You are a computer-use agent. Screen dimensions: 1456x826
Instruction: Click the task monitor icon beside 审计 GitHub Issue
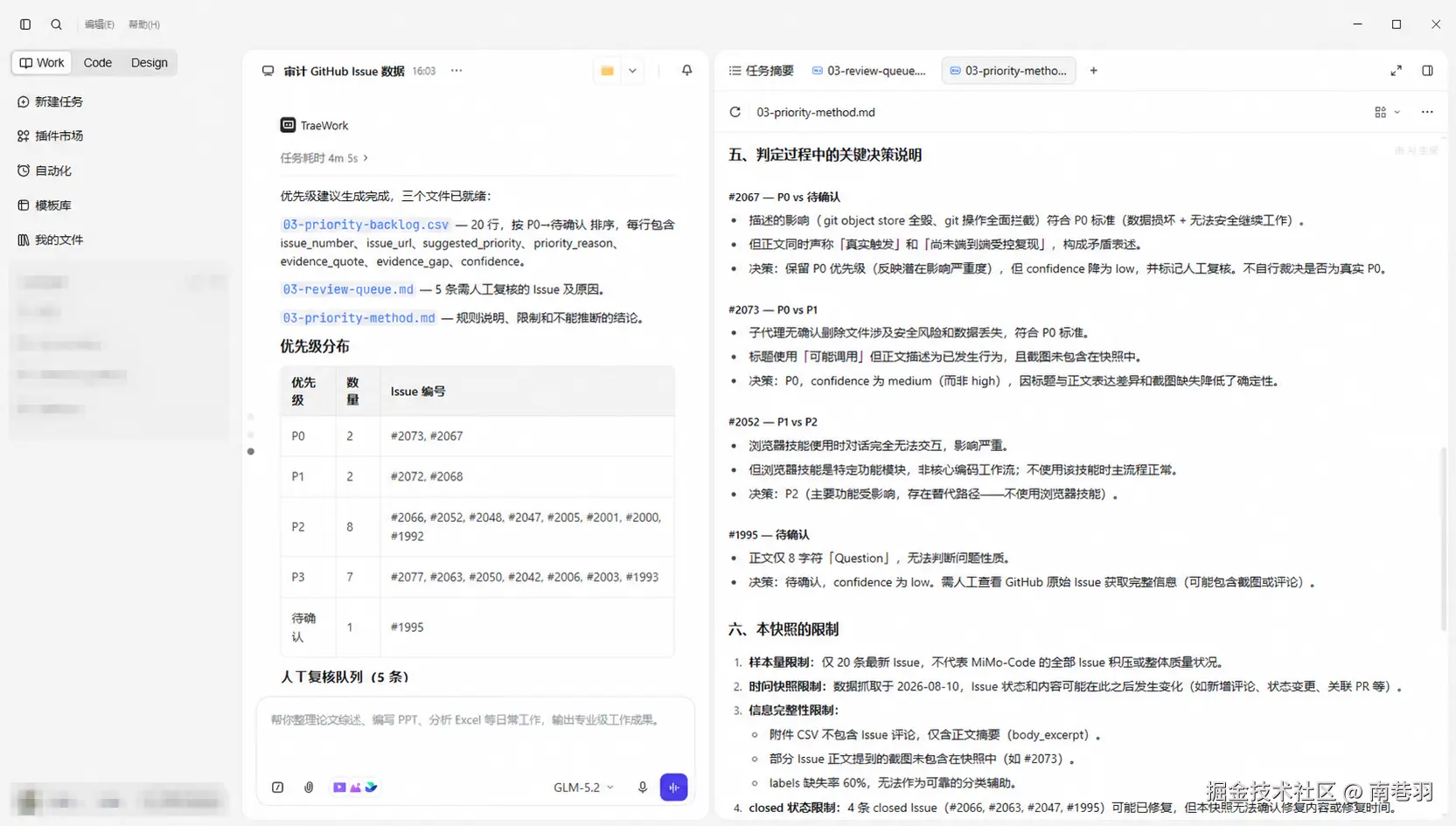[268, 71]
